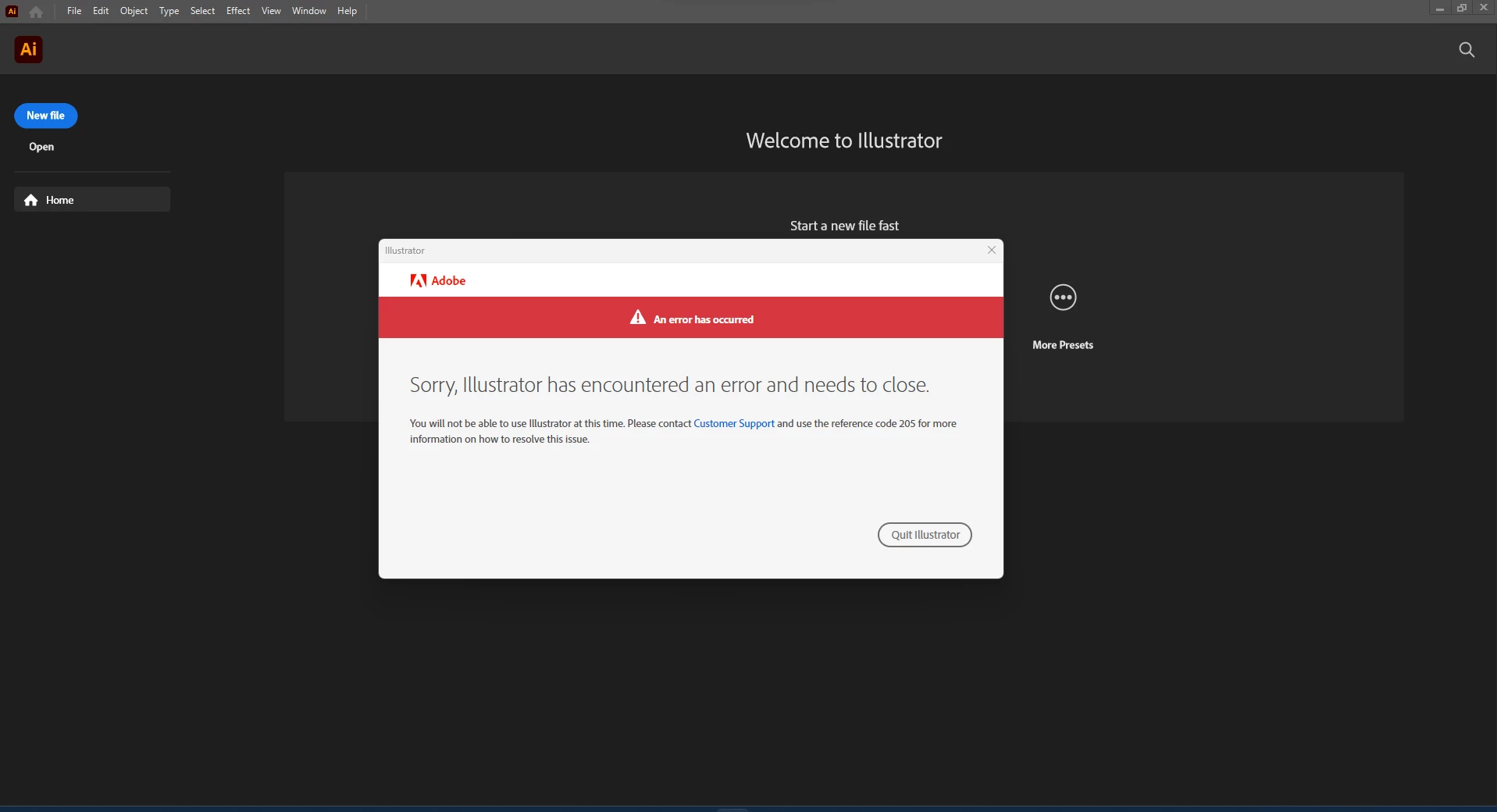The height and width of the screenshot is (812, 1497).
Task: Click the New file button
Action: (x=45, y=116)
